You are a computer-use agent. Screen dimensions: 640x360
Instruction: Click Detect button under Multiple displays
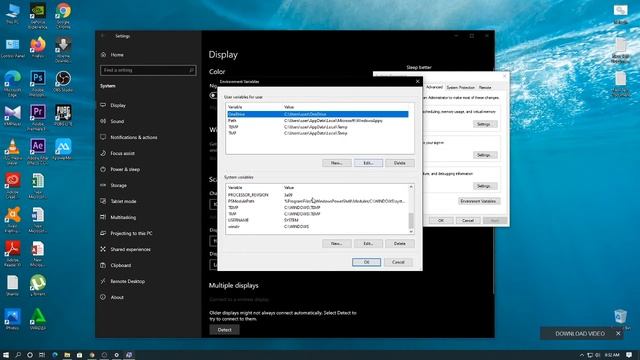224,330
